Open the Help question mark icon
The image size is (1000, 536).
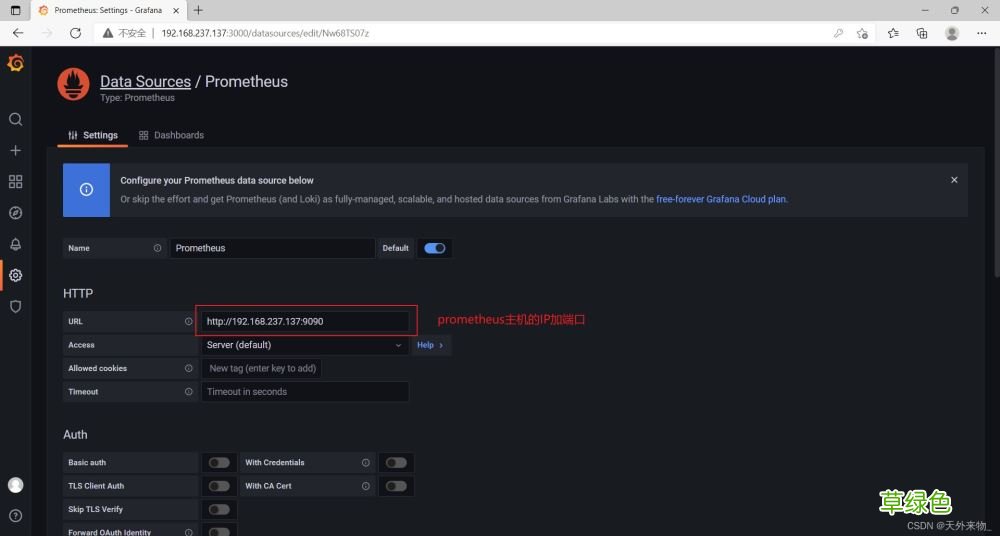click(15, 516)
